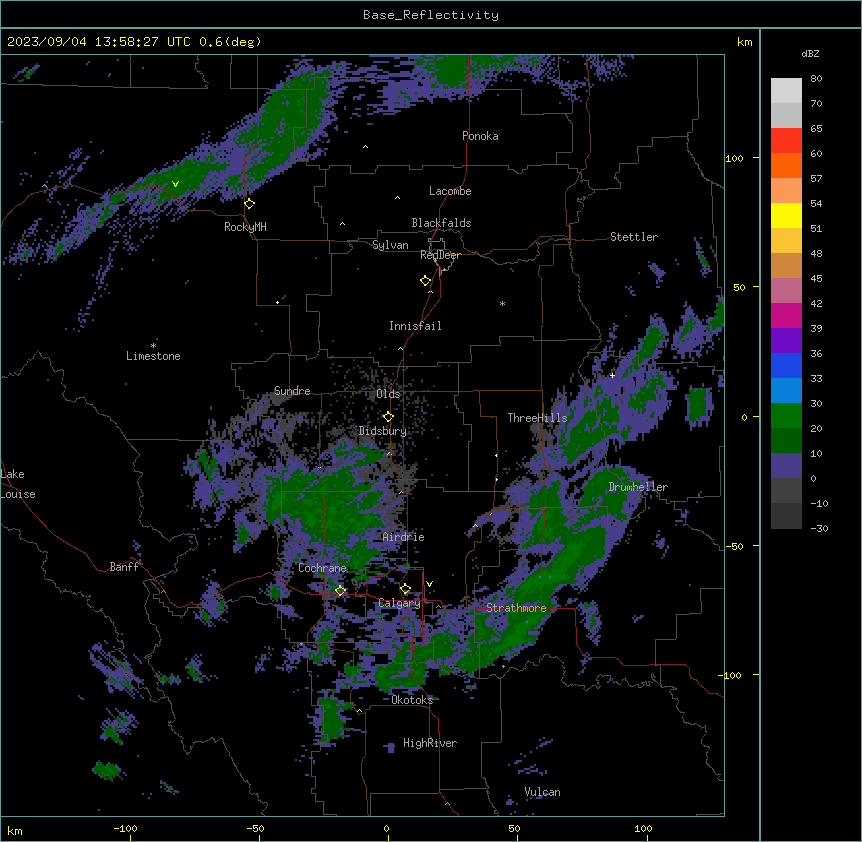Select the Sylvan label
Screen dimensions: 862x842
tap(390, 245)
